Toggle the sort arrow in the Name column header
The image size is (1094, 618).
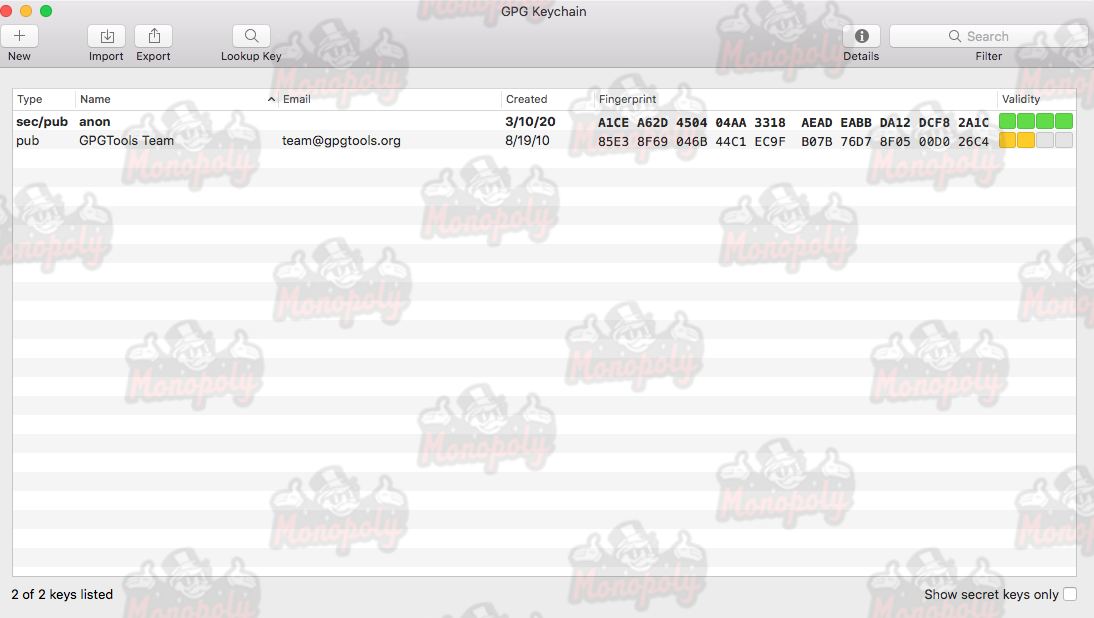pos(272,99)
